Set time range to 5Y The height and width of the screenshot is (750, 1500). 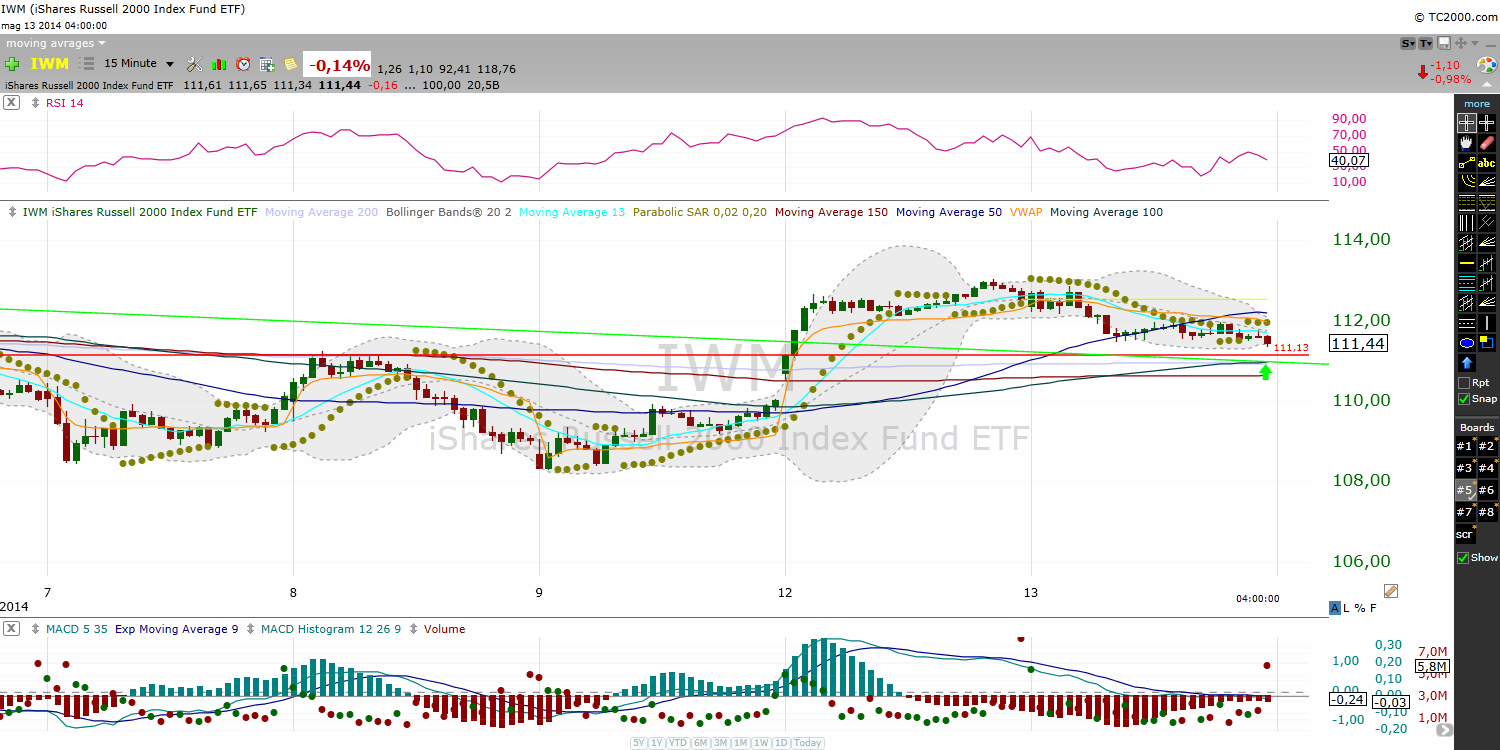click(x=639, y=743)
